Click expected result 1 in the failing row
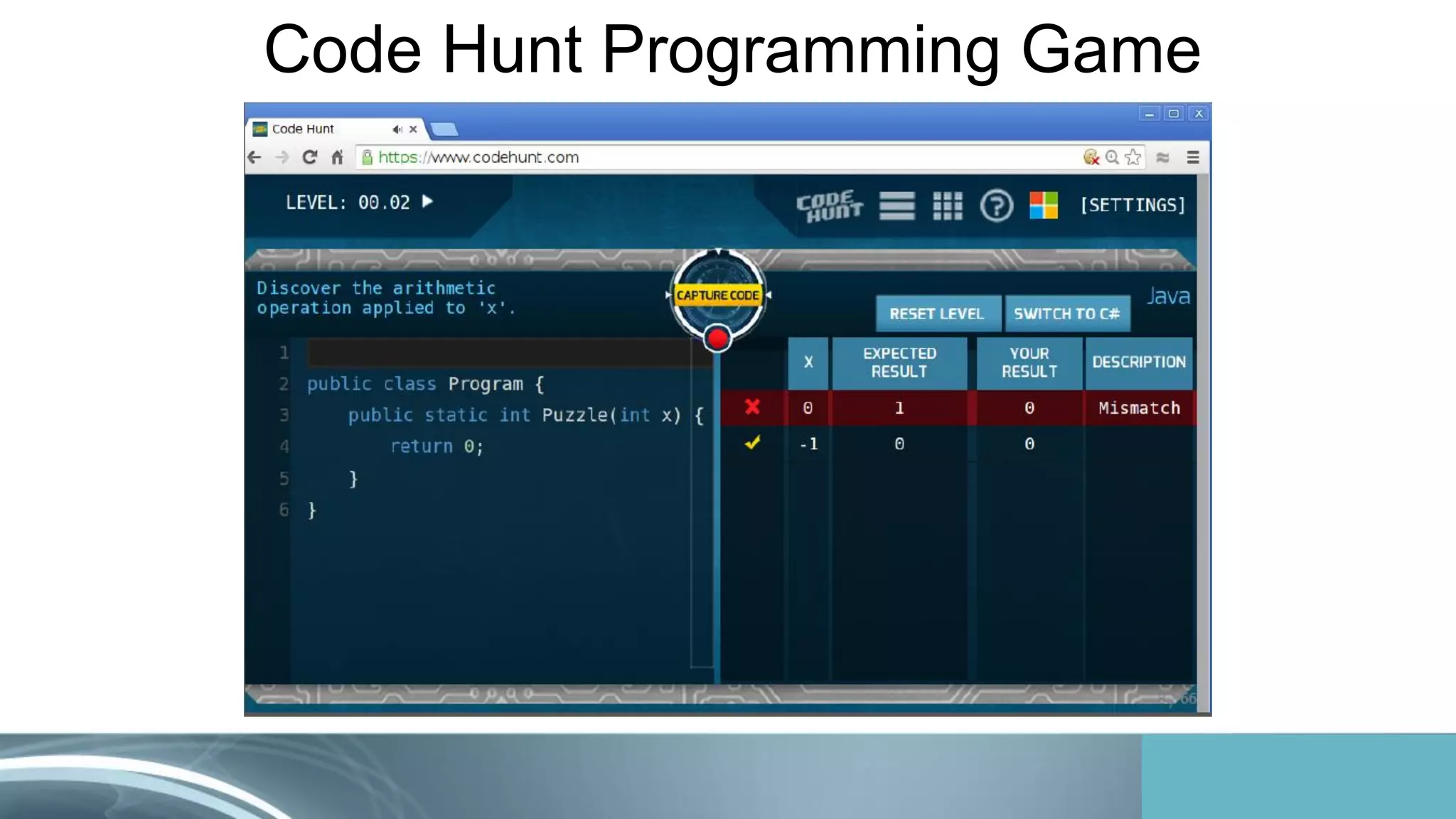This screenshot has width=1456, height=819. (x=899, y=408)
